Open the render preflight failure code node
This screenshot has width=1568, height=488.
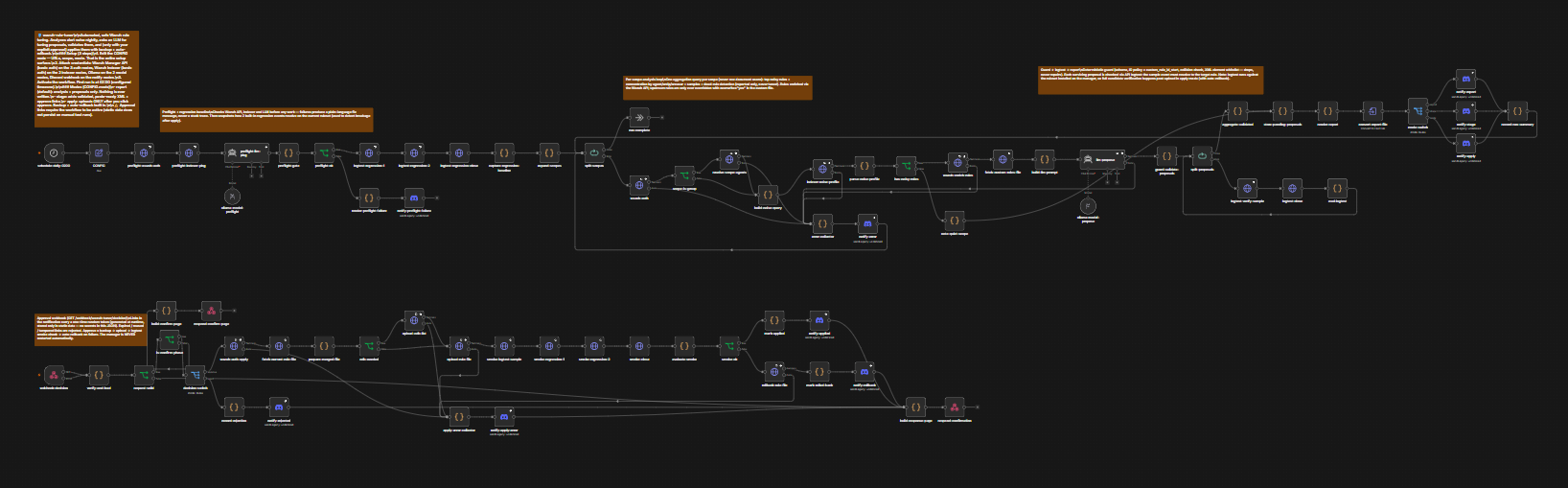[369, 198]
